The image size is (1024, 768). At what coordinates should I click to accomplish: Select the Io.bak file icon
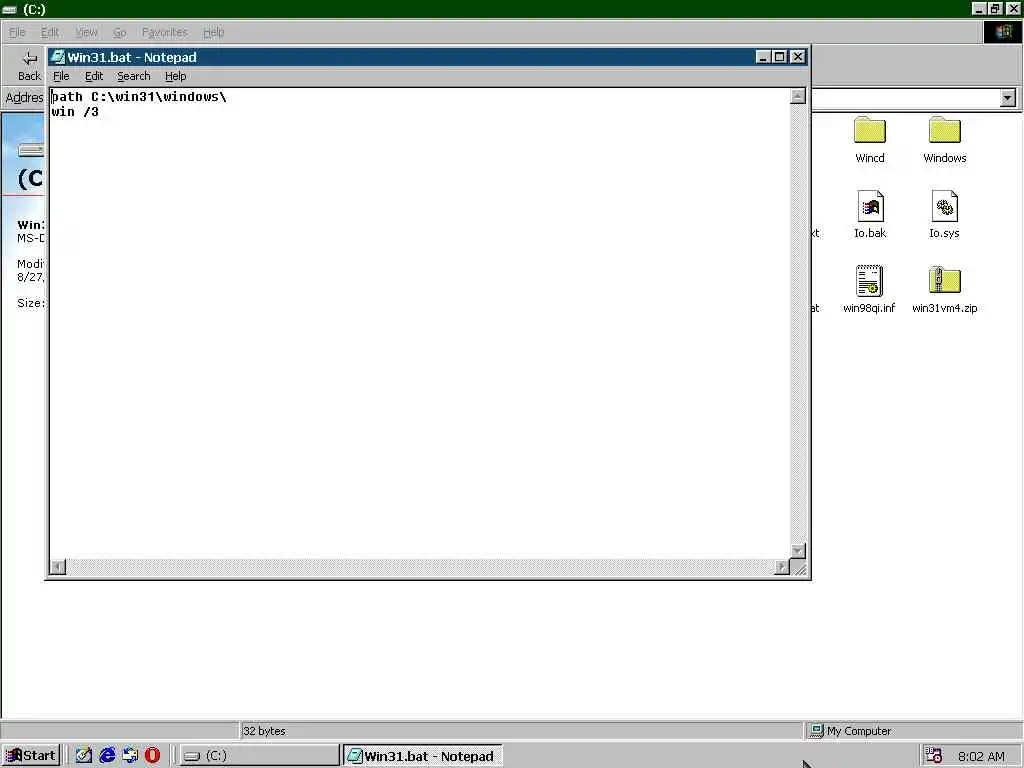870,206
